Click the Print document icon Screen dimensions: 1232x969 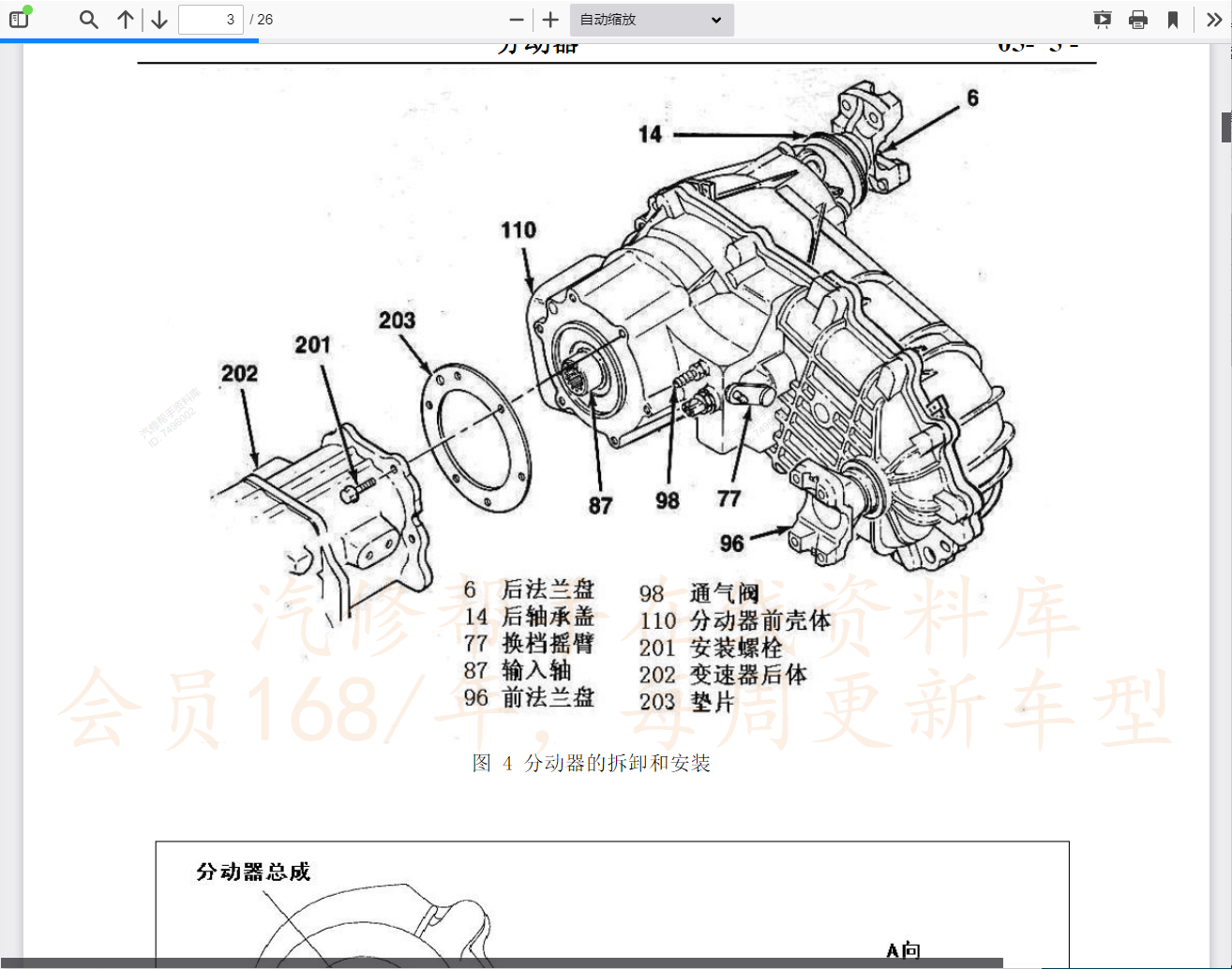tap(1137, 19)
